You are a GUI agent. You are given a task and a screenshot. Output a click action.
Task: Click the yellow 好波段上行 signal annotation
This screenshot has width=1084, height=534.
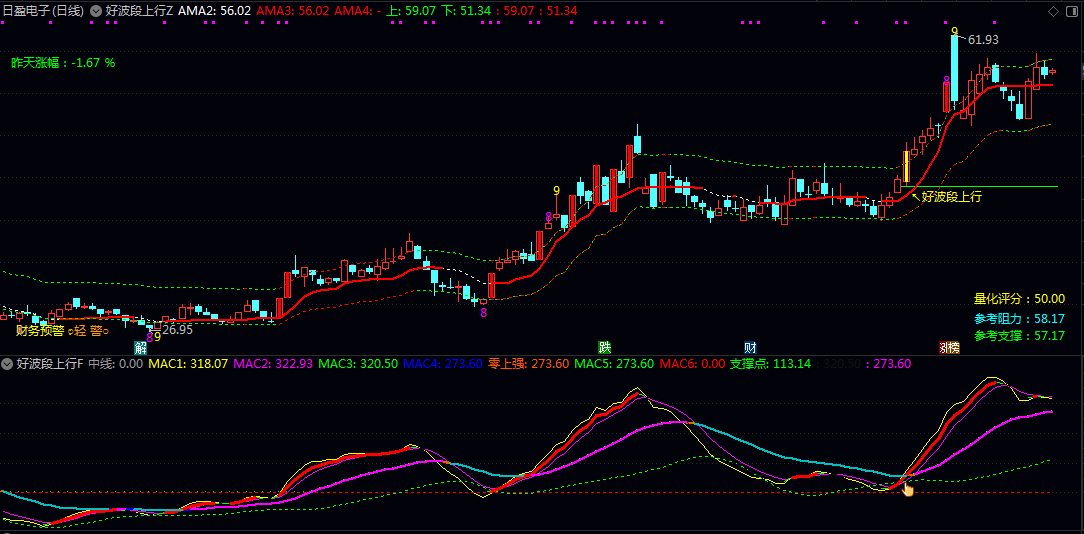pos(951,197)
